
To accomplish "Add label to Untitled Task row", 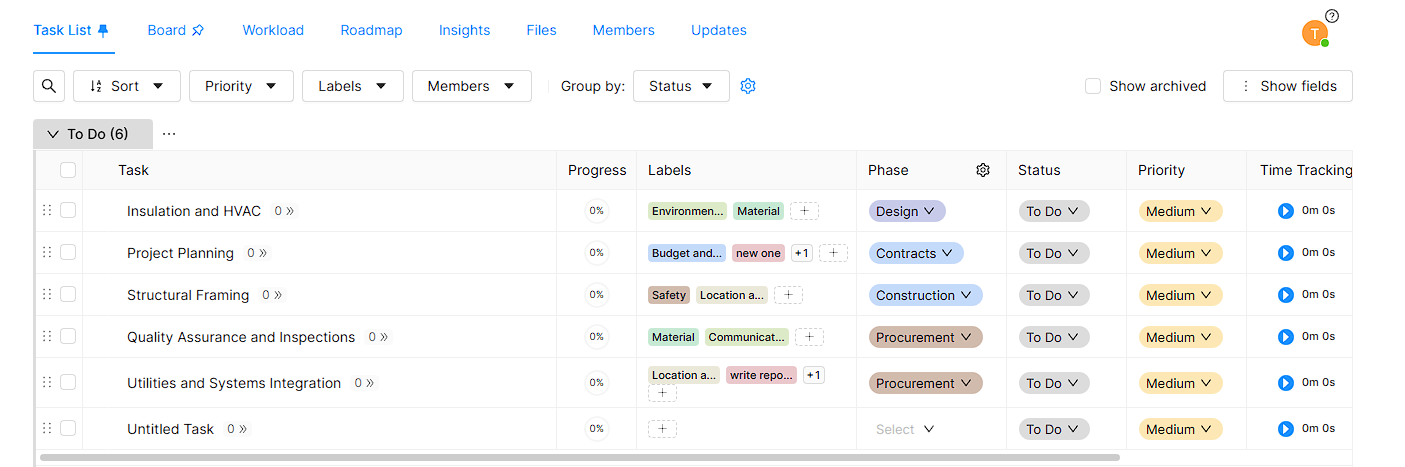I will coord(662,429).
